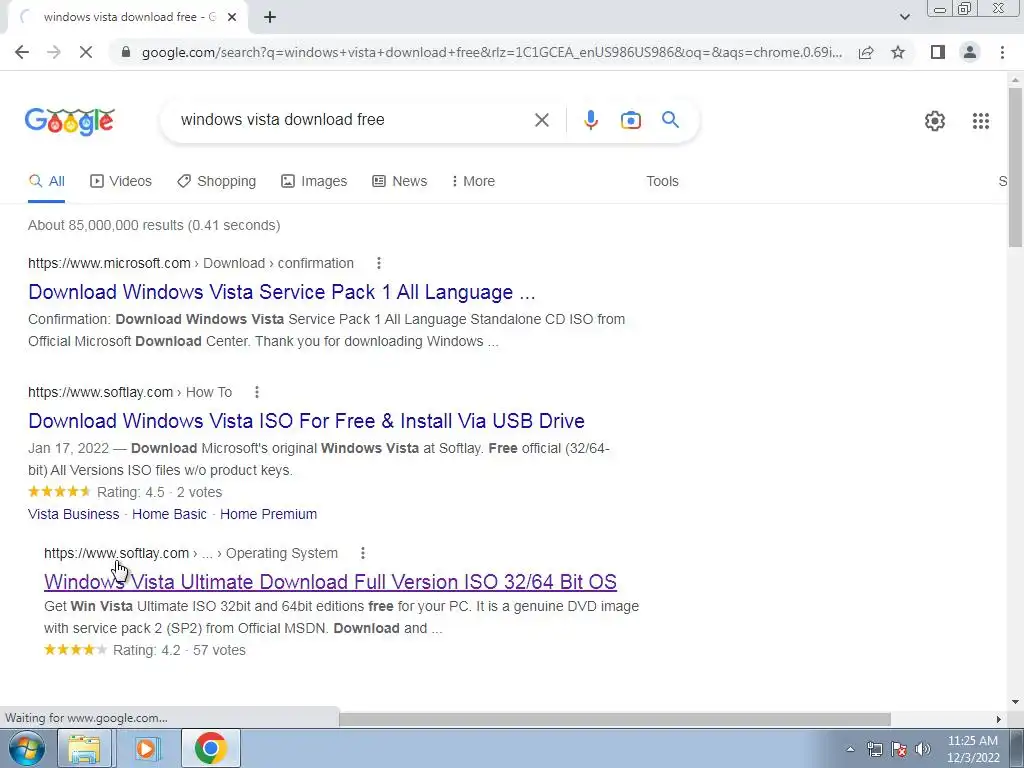This screenshot has height=768, width=1024.
Task: Close the 'windows vista download free' tab
Action: pyautogui.click(x=232, y=18)
